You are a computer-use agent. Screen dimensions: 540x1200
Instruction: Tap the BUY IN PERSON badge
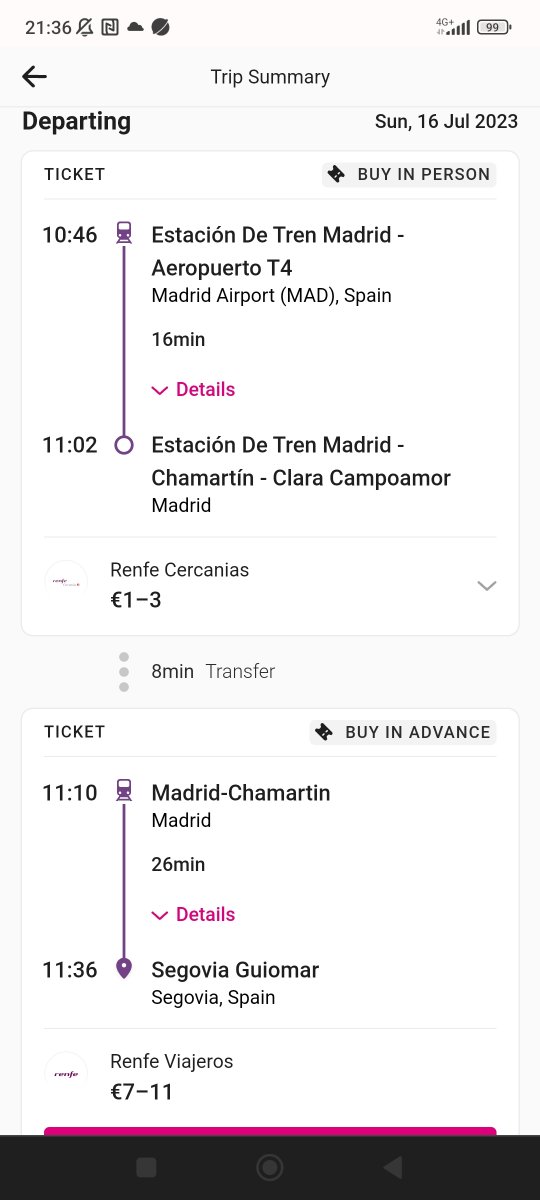pyautogui.click(x=410, y=175)
